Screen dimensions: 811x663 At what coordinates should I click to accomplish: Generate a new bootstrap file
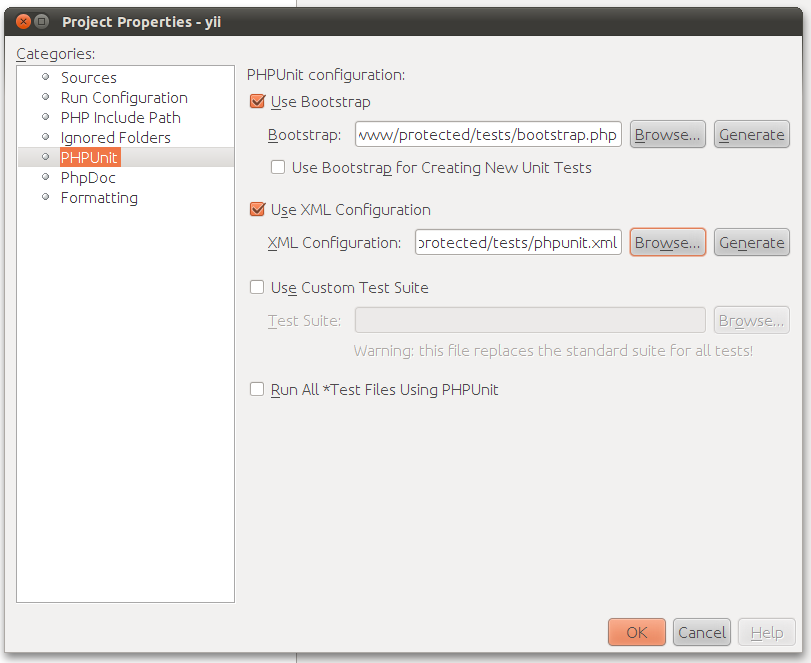pos(751,135)
